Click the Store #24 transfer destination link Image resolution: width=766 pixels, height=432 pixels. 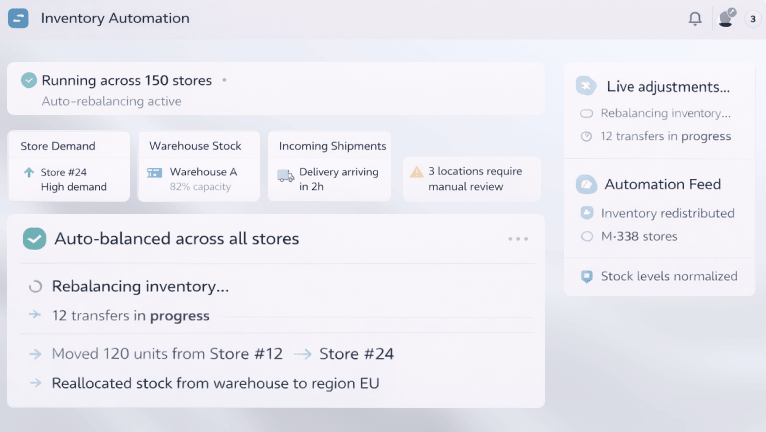[356, 354]
